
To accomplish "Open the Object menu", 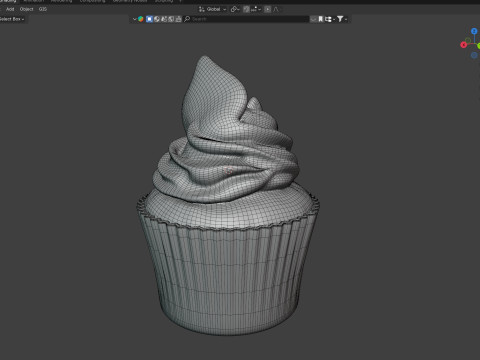I will [26, 9].
